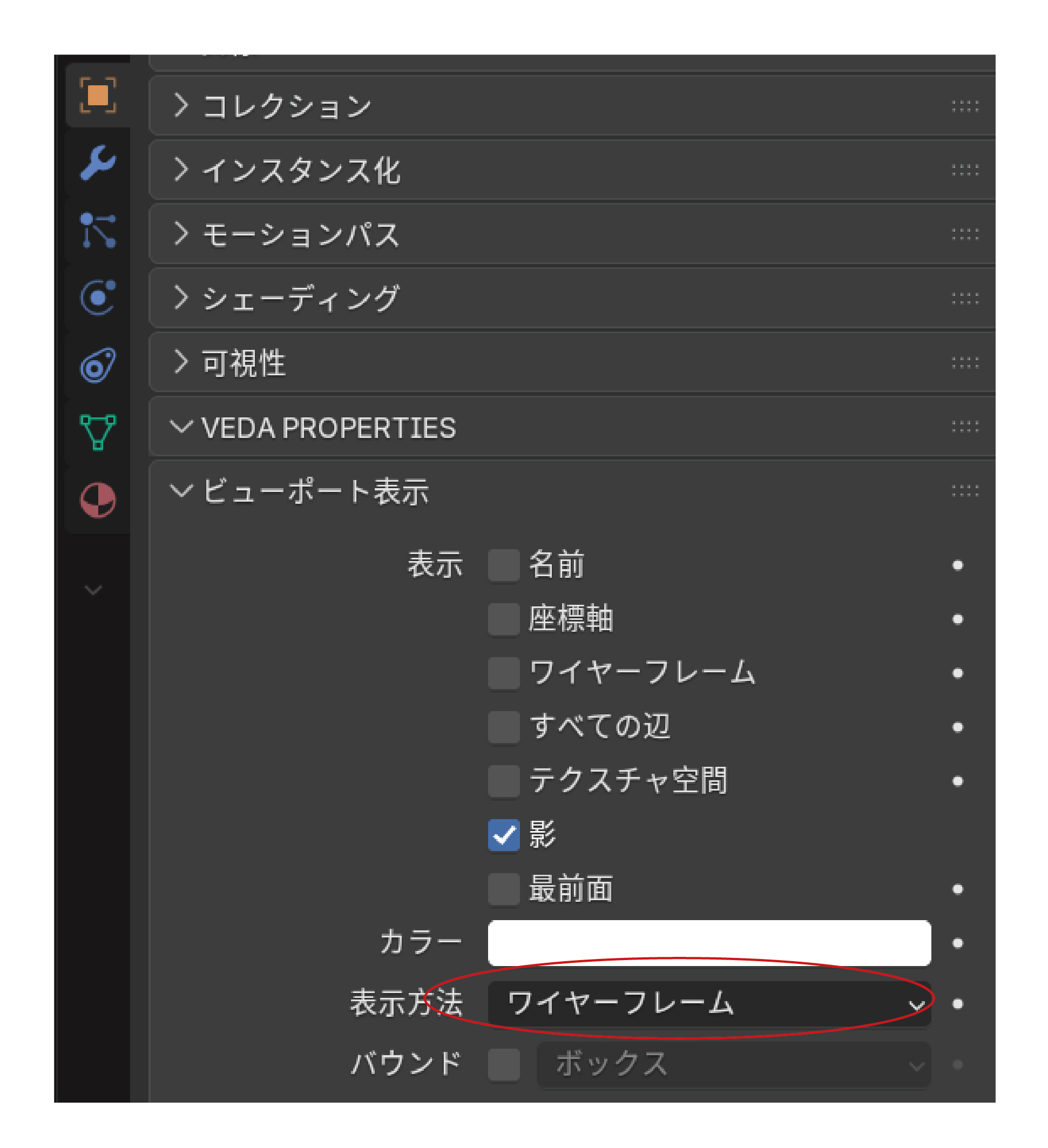Enable the 名前 display checkbox
Viewport: 1048px width, 1148px height.
503,565
